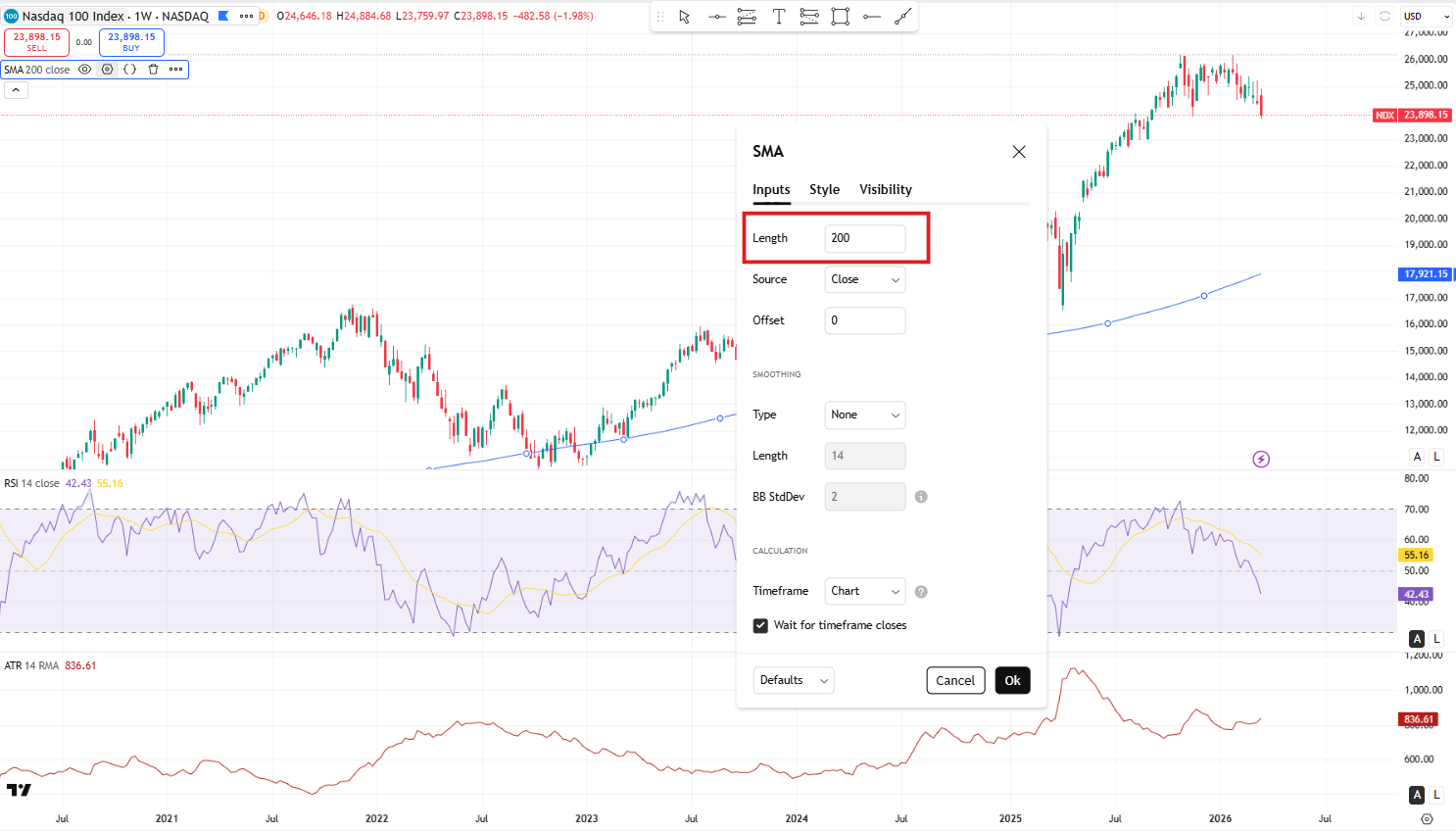Toggle log scale L on RSI pane
Image resolution: width=1456 pixels, height=831 pixels.
[x=1436, y=638]
